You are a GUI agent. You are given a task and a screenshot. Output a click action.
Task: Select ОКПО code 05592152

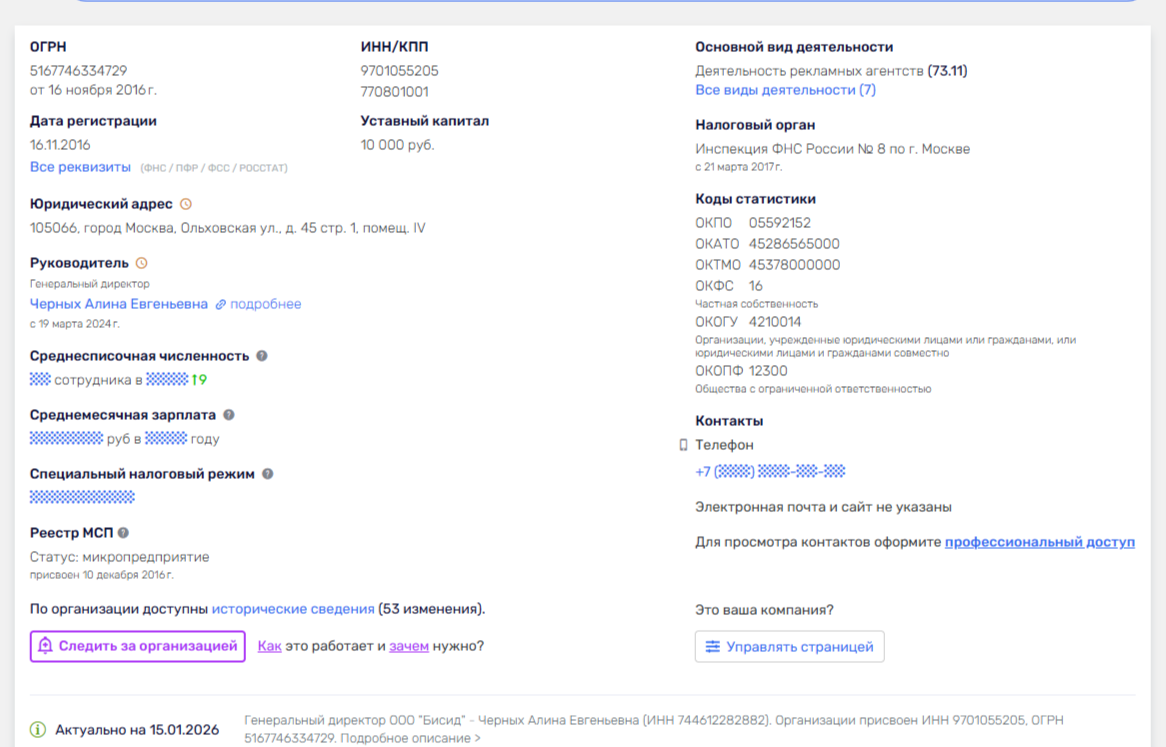coord(779,223)
